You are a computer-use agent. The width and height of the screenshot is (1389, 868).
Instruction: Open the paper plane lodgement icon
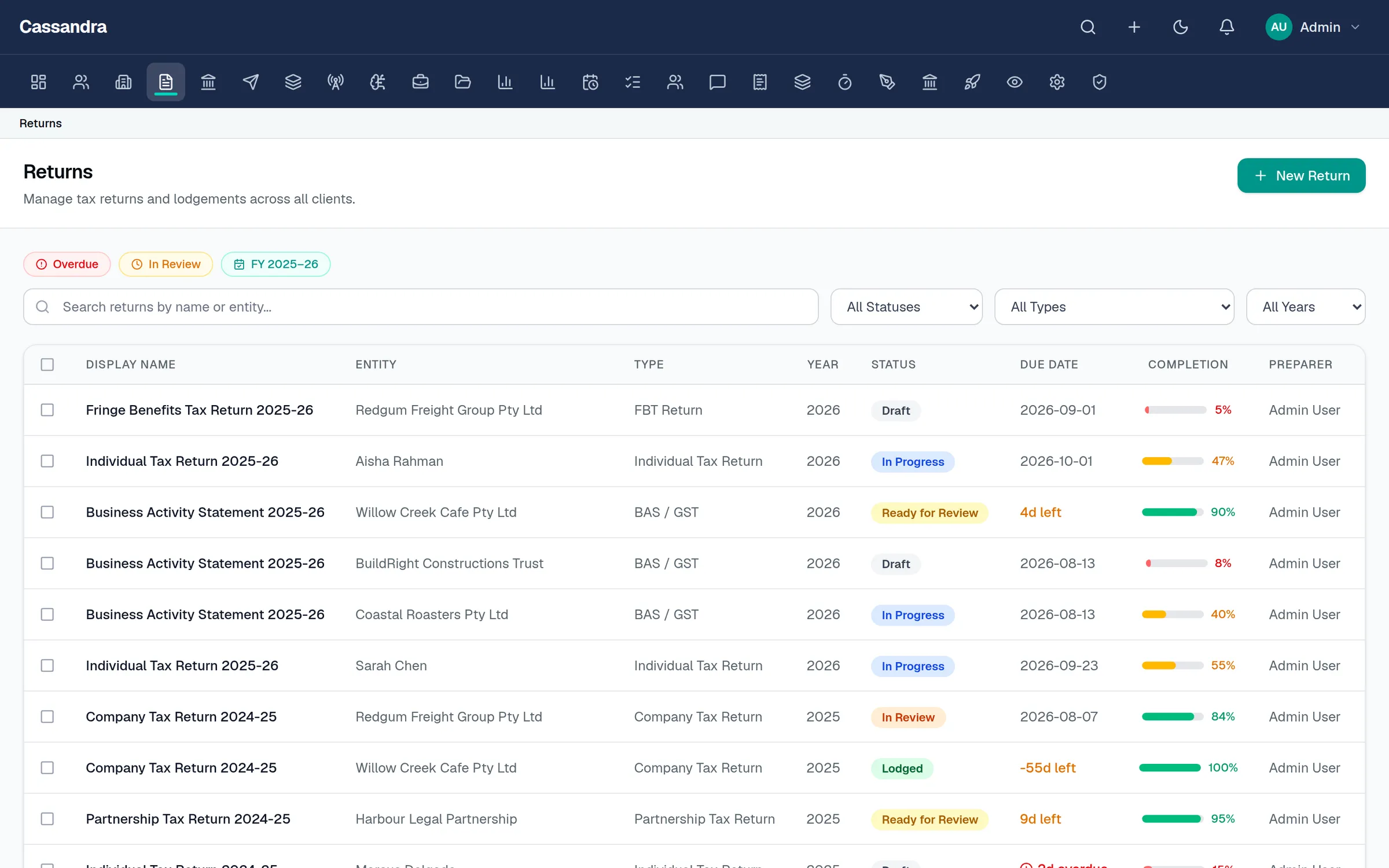(251, 82)
